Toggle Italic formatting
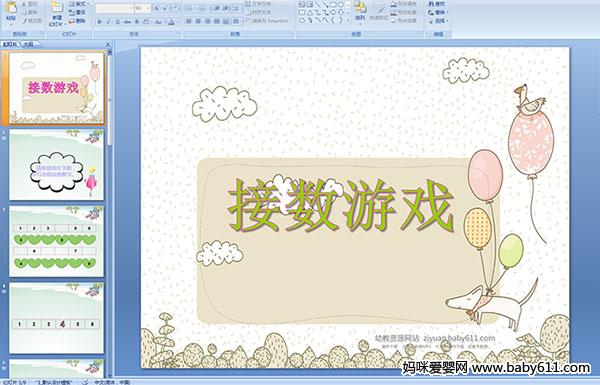Image resolution: width=600 pixels, height=385 pixels. (x=108, y=22)
